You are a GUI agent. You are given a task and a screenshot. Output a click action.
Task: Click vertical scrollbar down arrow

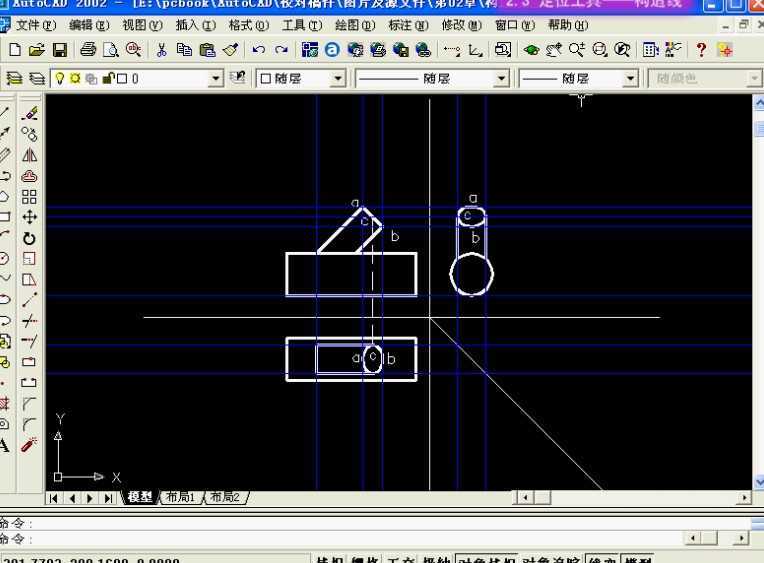tap(759, 483)
